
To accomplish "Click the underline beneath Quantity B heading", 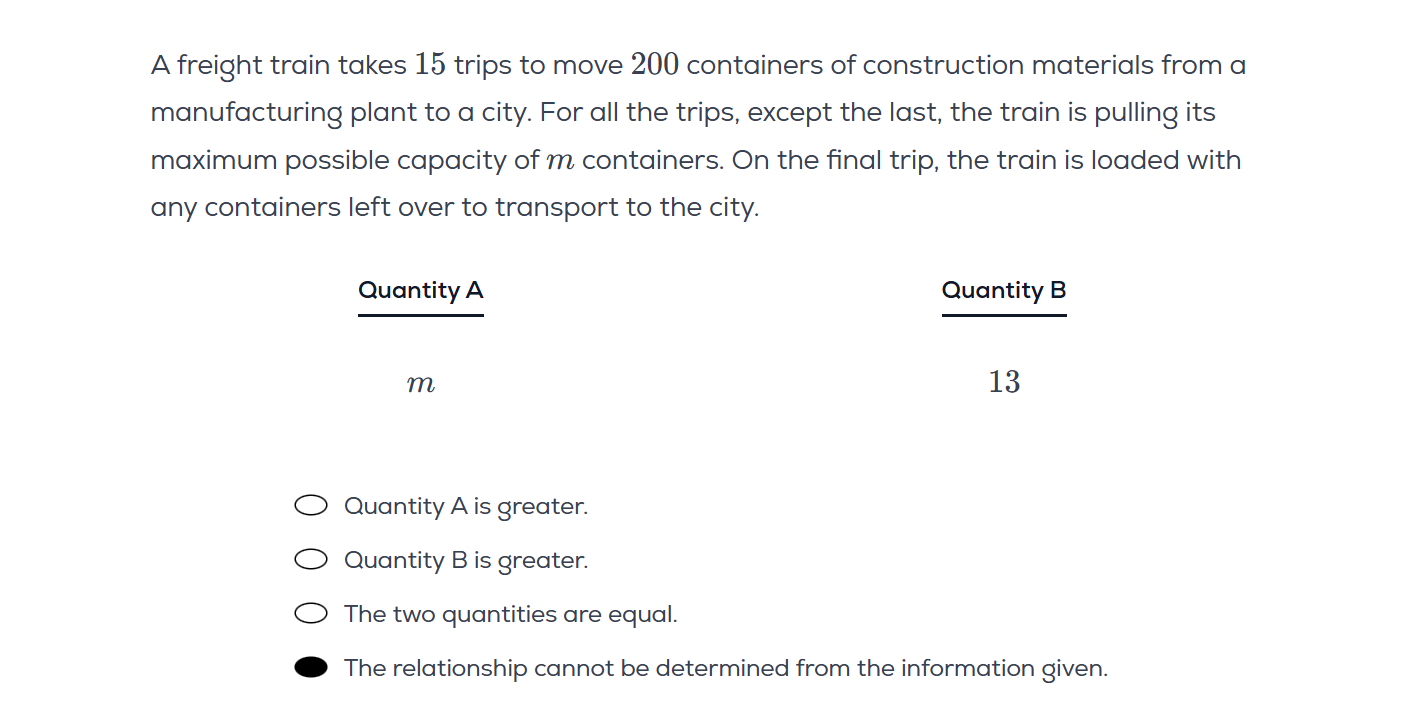I will (1004, 315).
